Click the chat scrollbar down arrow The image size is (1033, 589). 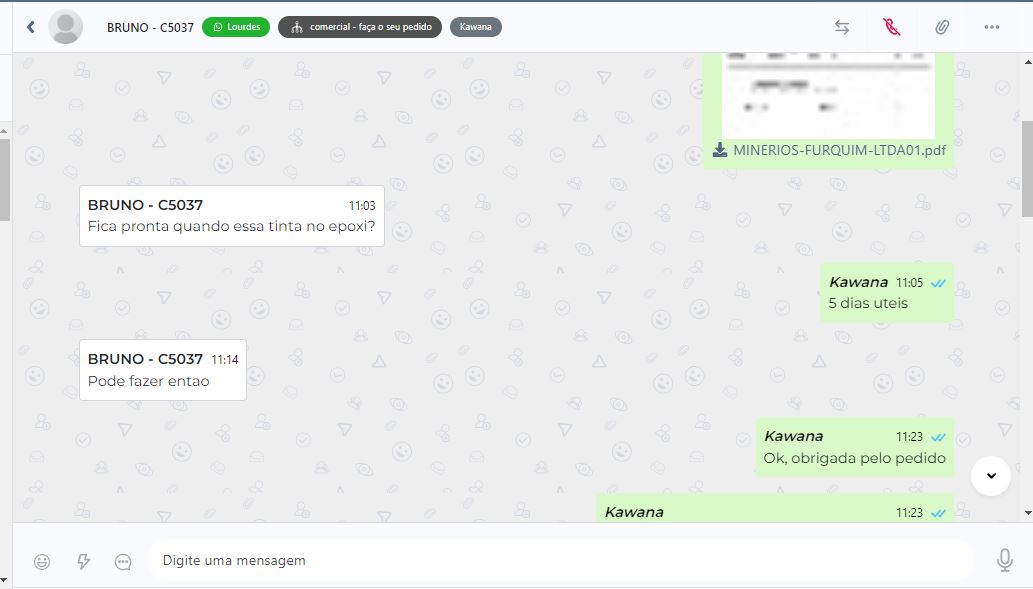click(1028, 513)
